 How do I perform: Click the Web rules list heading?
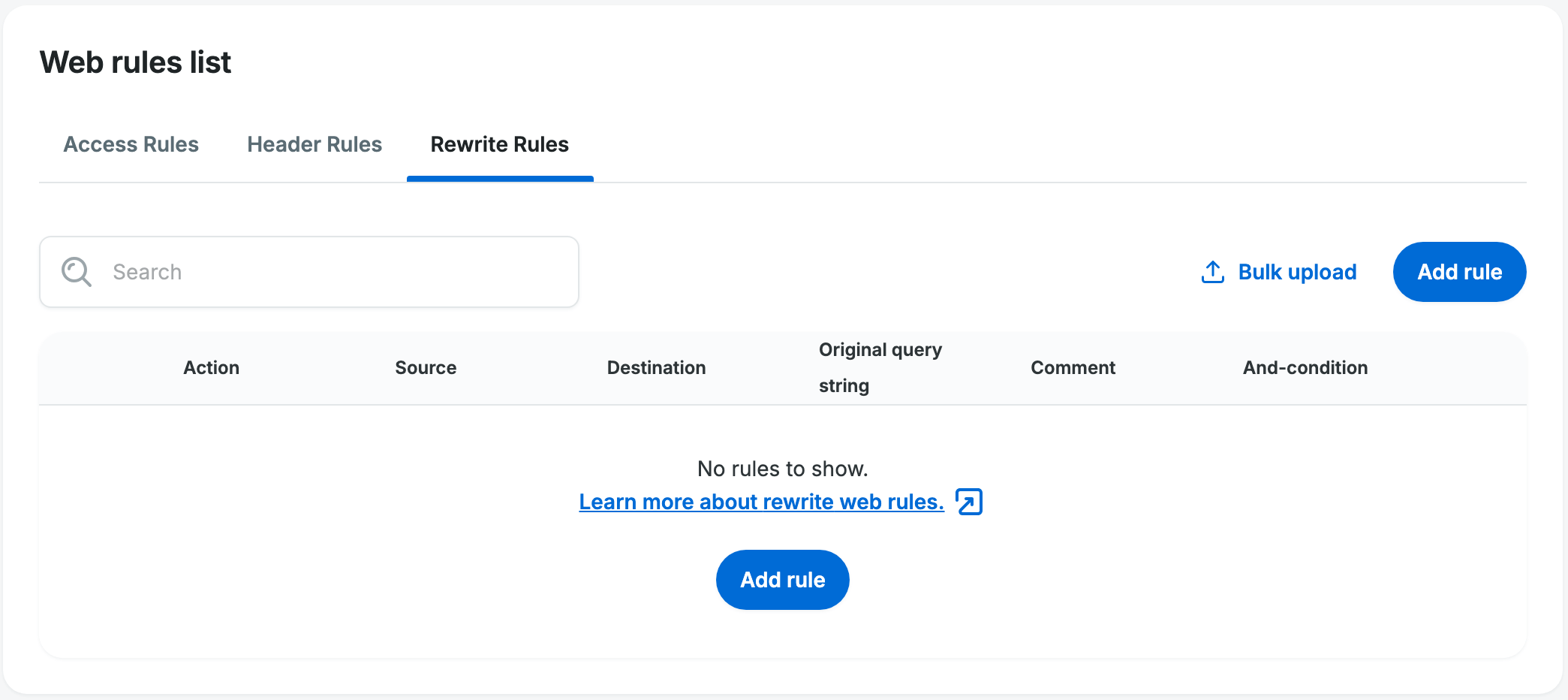click(135, 62)
